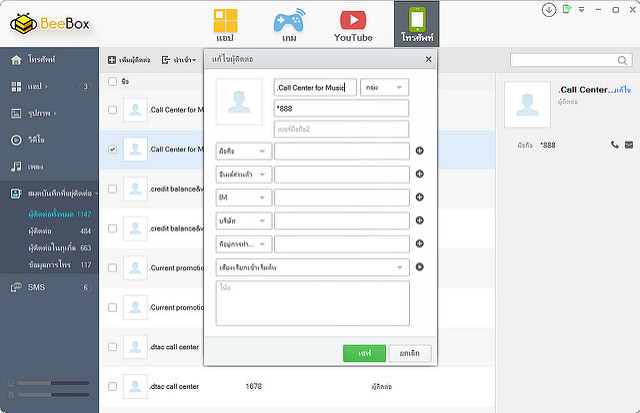Open the address type dropdown

click(243, 244)
